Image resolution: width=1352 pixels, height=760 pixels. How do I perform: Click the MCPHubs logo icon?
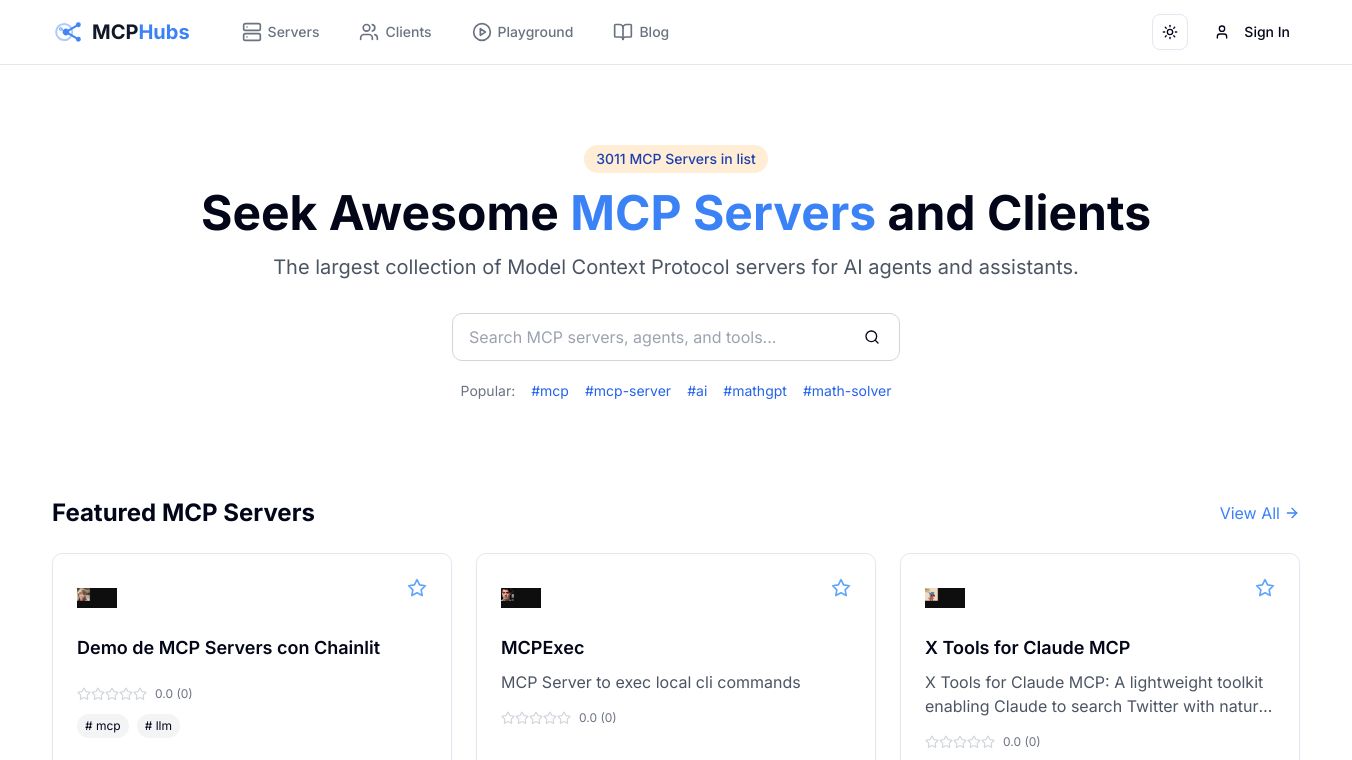[x=68, y=32]
